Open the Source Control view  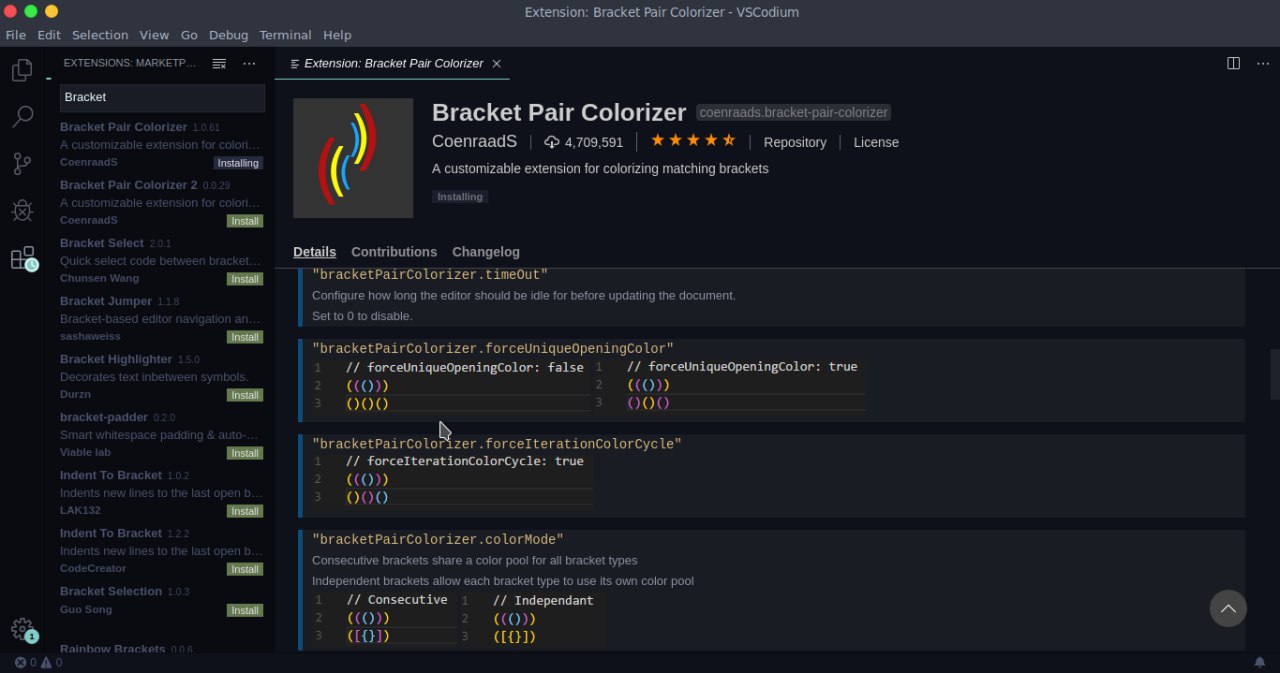[22, 164]
